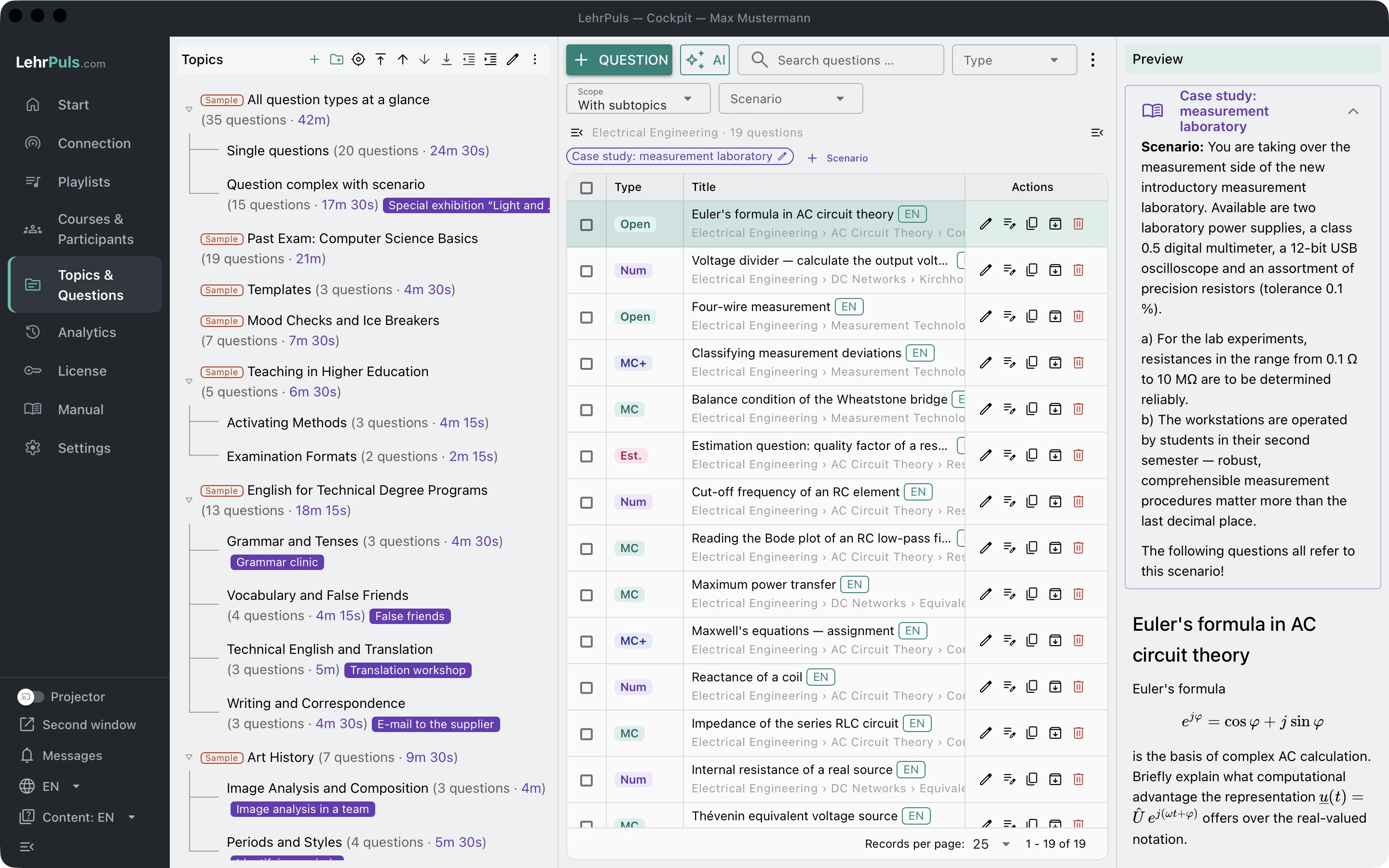Delete the Four-wire measurement question
The height and width of the screenshot is (868, 1389).
1078,316
